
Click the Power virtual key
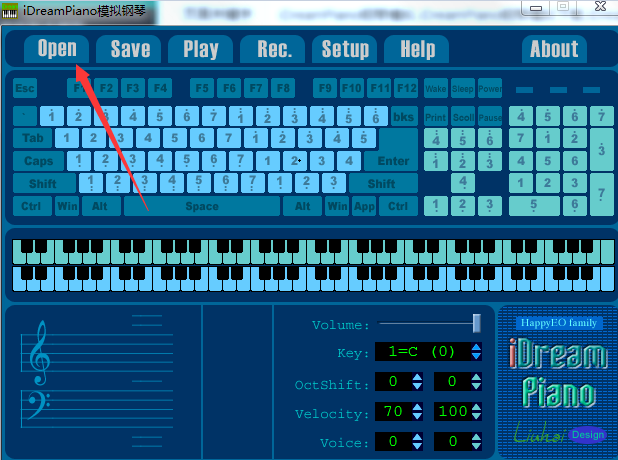click(490, 88)
